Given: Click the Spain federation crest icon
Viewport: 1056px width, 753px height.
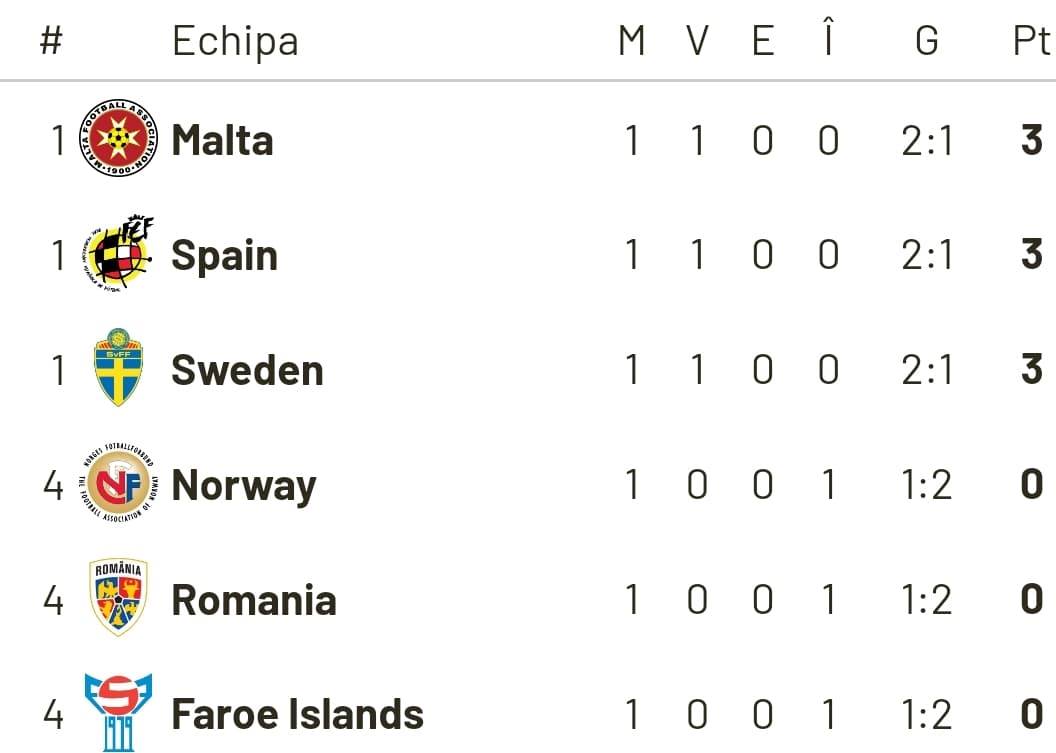Looking at the screenshot, I should [x=119, y=254].
